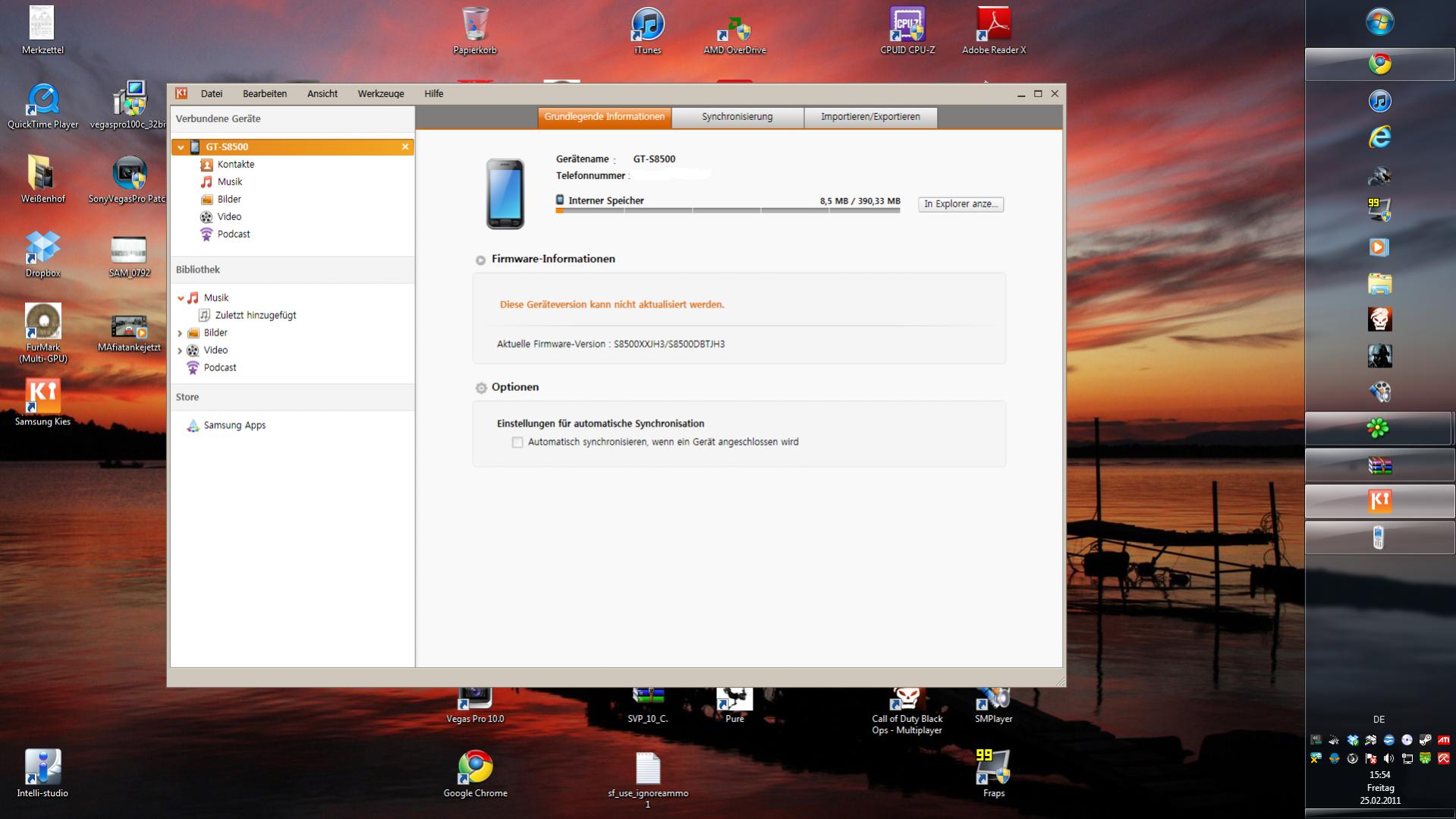Open the Ansicht menu
The width and height of the screenshot is (1456, 819).
[322, 93]
